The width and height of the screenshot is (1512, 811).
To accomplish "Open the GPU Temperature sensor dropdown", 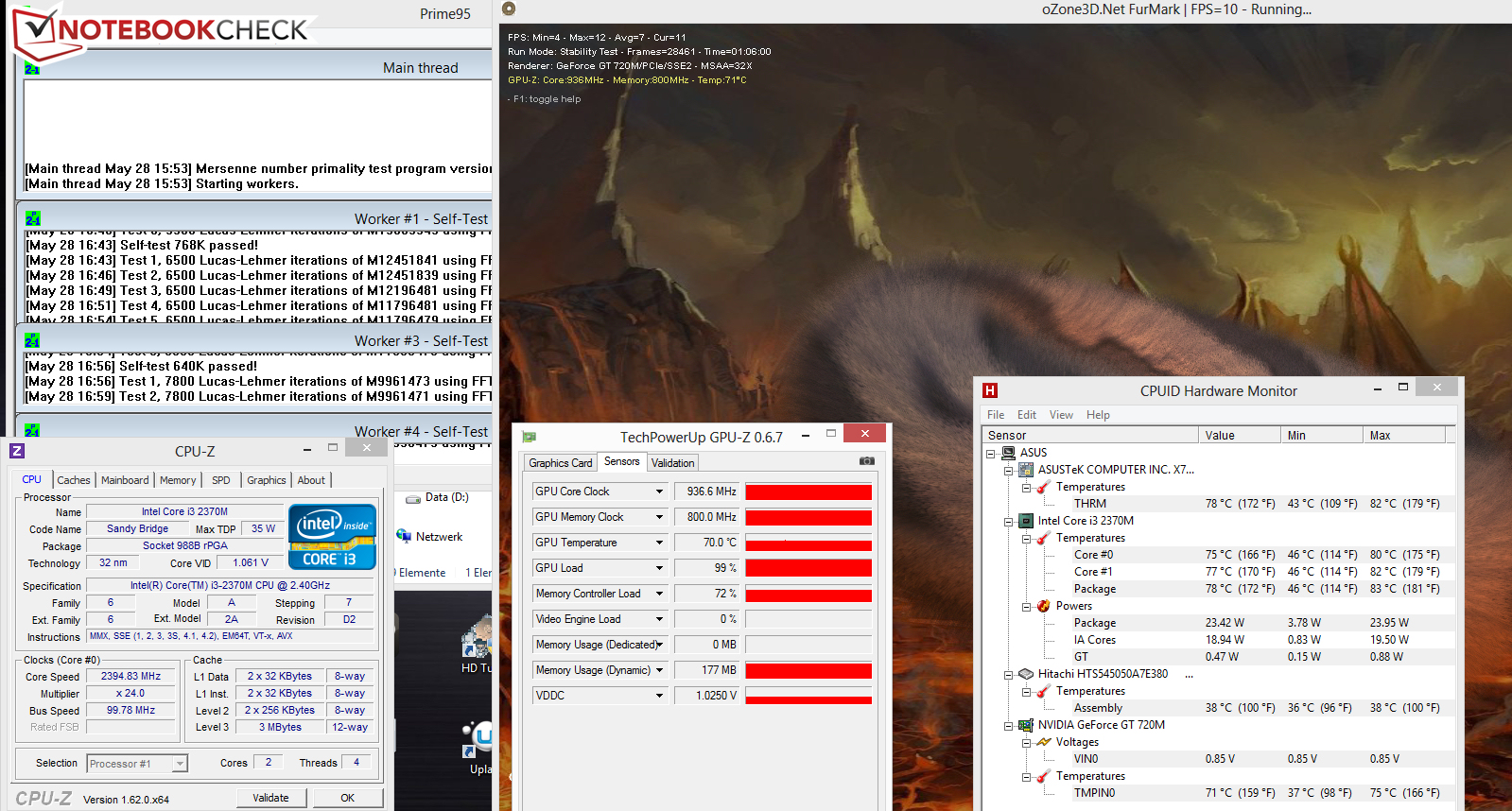I will tap(659, 543).
